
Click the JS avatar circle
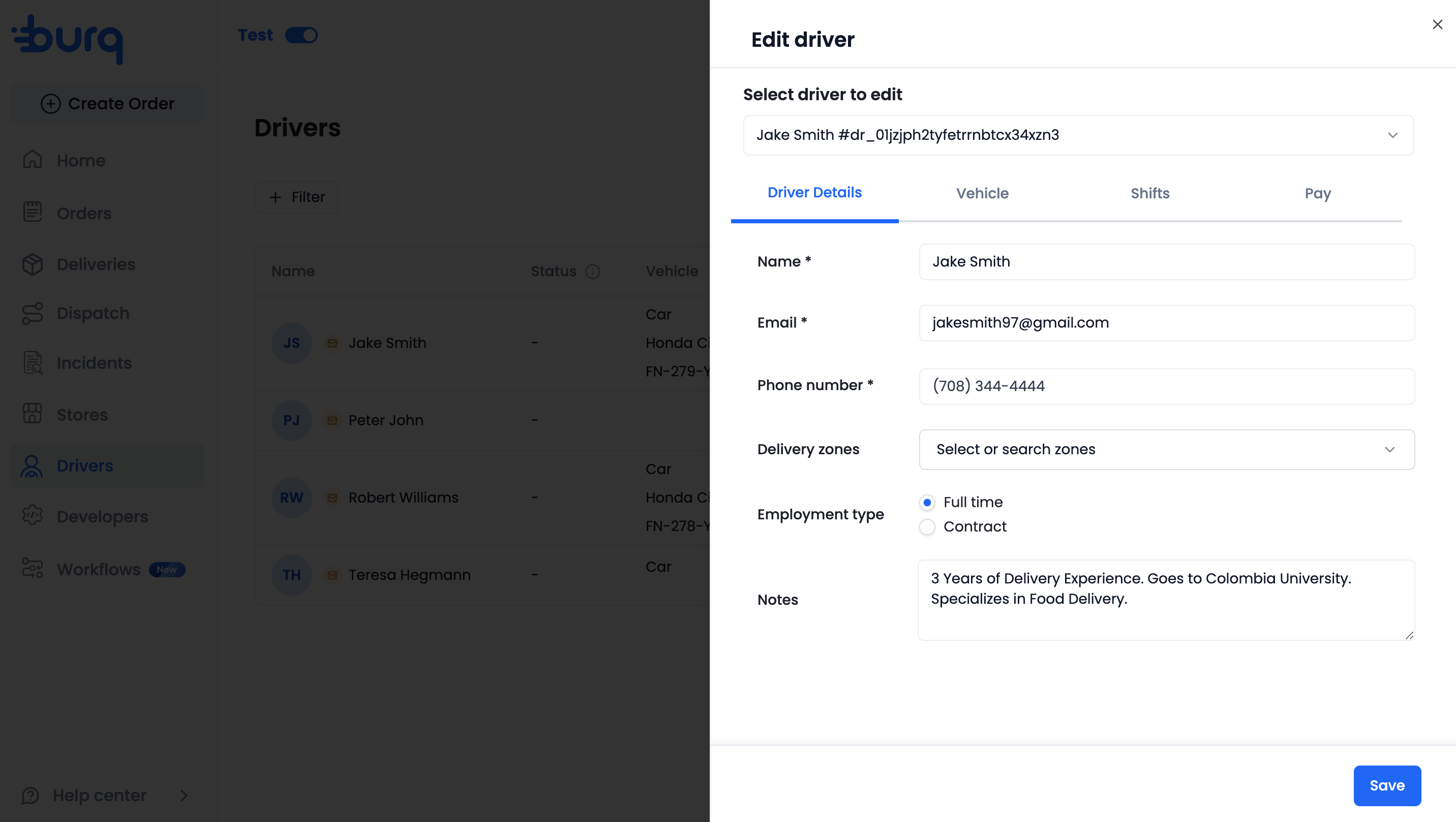coord(292,343)
